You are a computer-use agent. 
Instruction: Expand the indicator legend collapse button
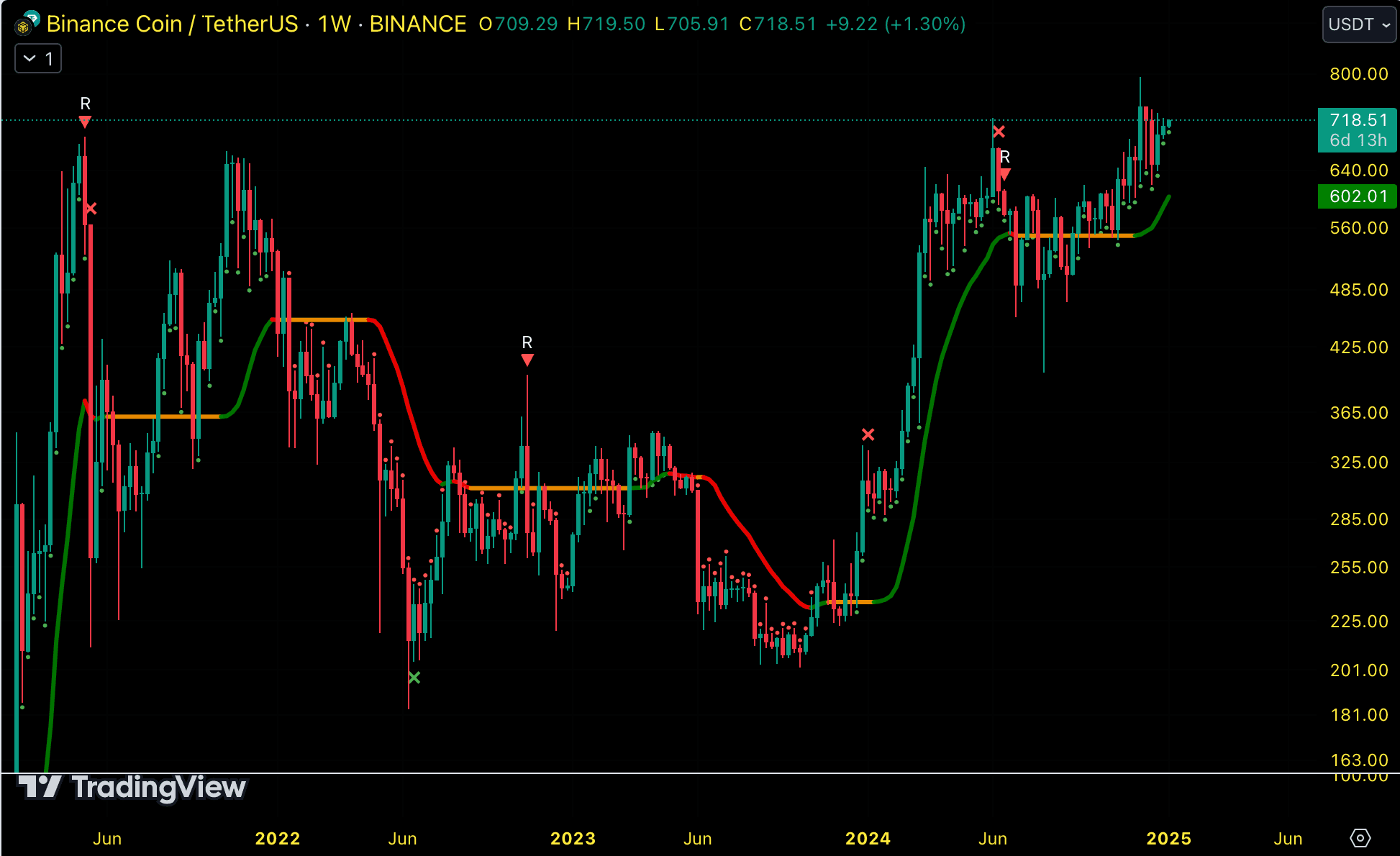point(38,58)
